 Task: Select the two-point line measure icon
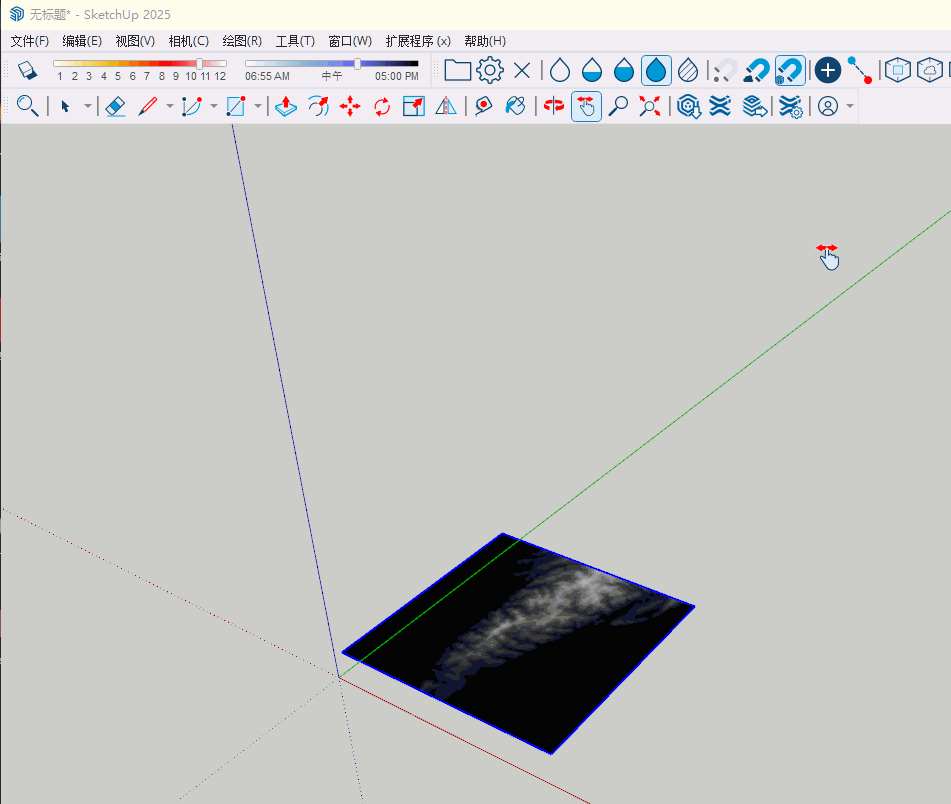(x=859, y=70)
